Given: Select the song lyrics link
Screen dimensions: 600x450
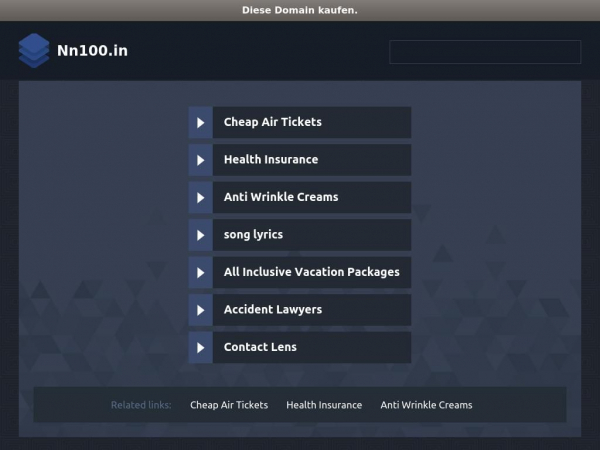Looking at the screenshot, I should [253, 235].
